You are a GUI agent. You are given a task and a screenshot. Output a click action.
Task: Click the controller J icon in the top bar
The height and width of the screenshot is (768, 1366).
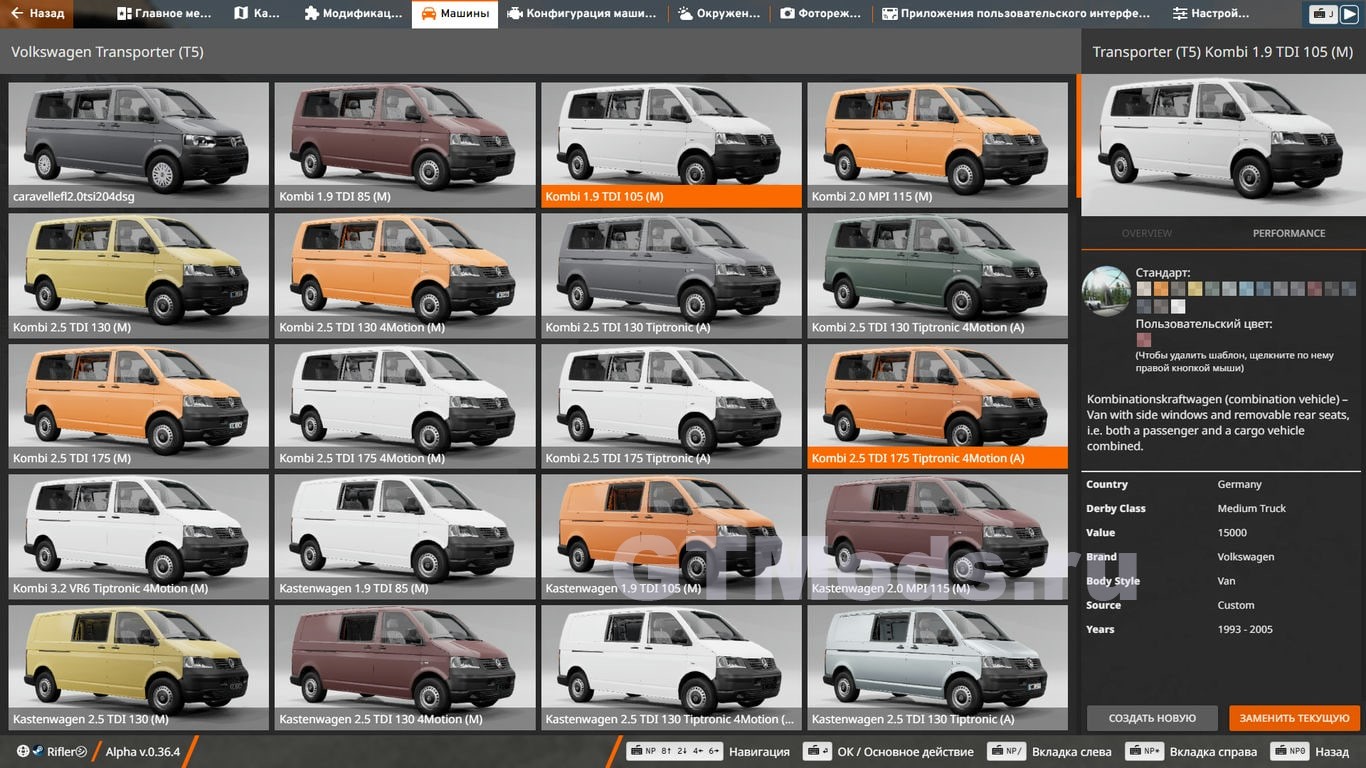[1324, 14]
